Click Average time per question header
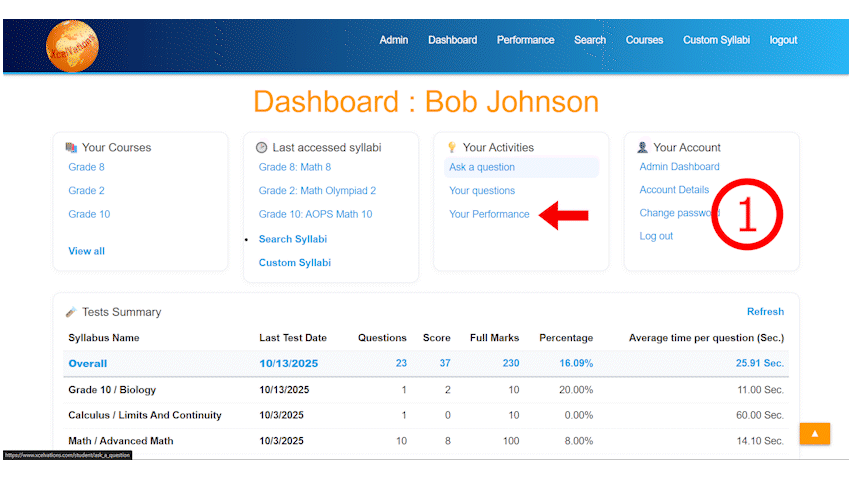 [706, 338]
